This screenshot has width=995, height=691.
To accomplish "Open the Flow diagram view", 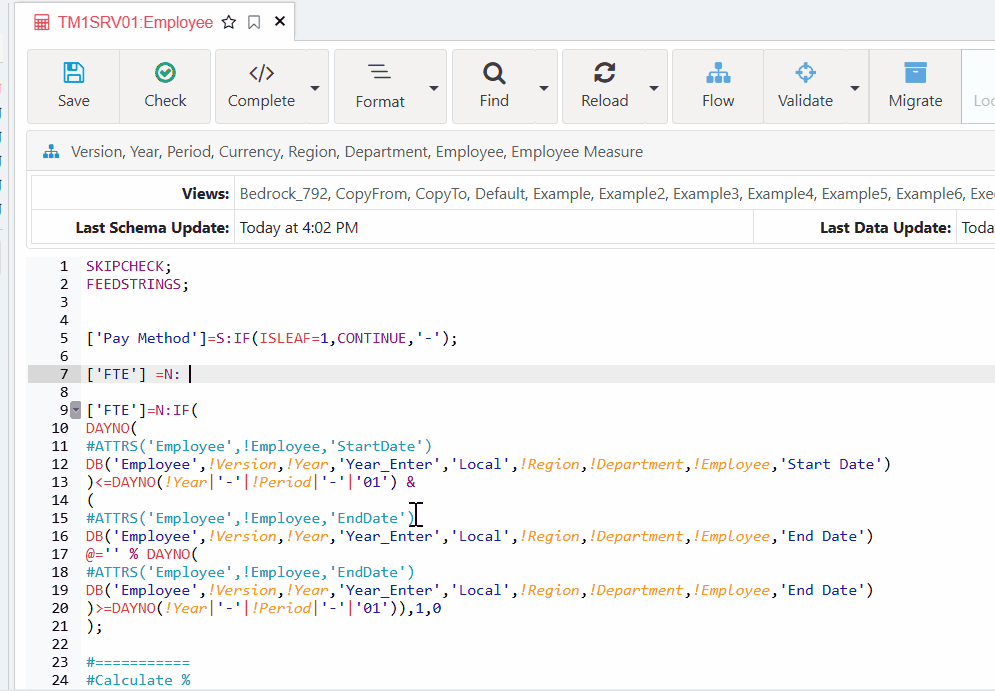I will 717,86.
